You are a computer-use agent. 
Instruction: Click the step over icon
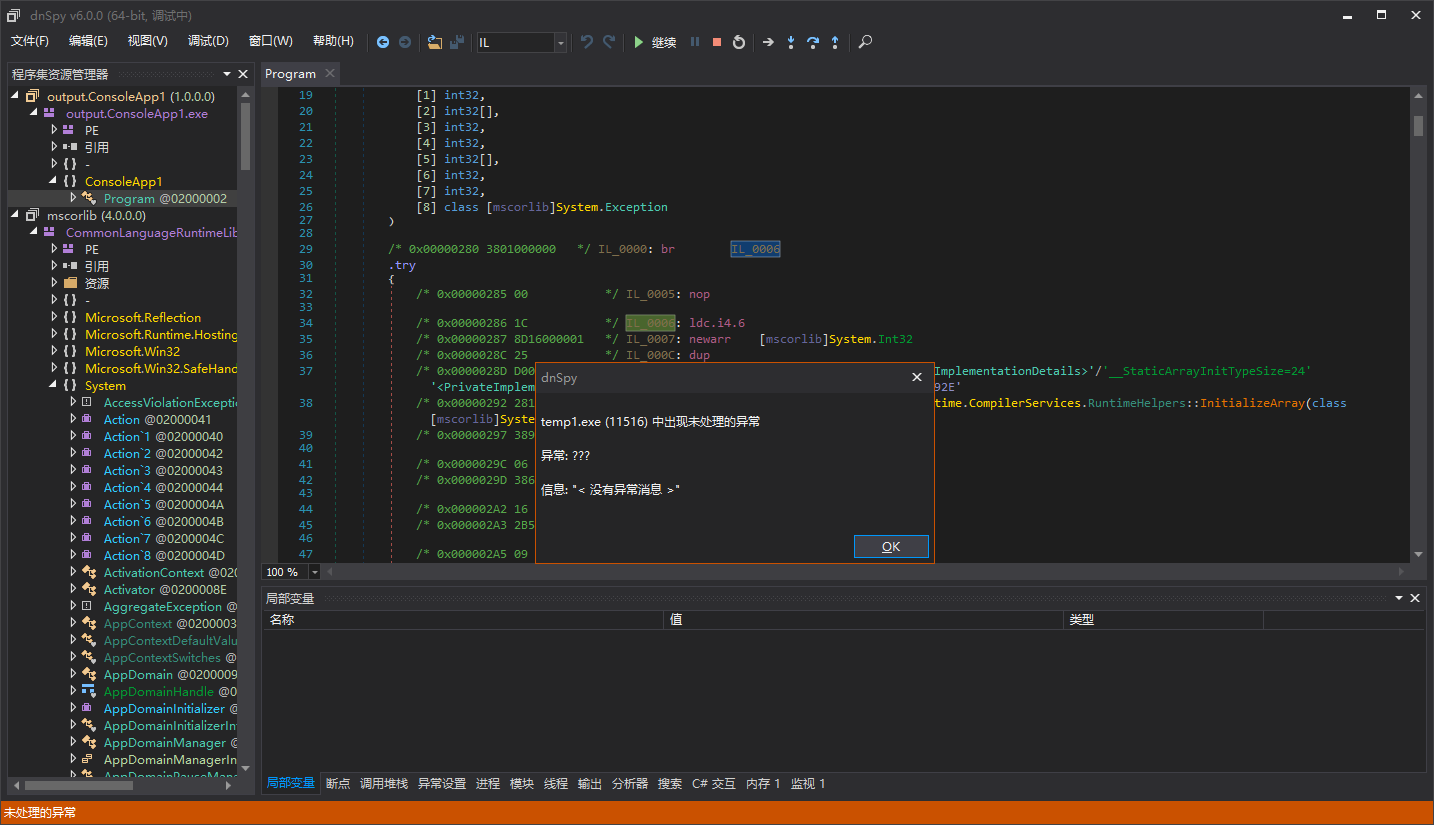(813, 42)
